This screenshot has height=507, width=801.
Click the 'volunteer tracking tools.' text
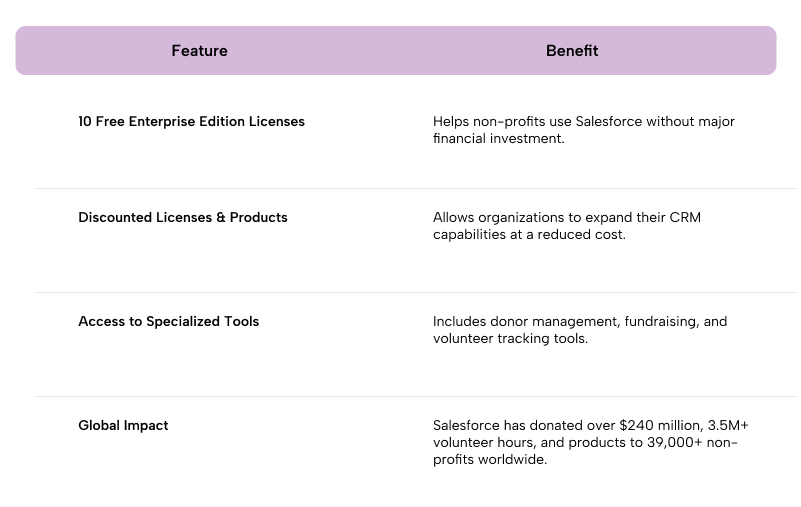[510, 338]
